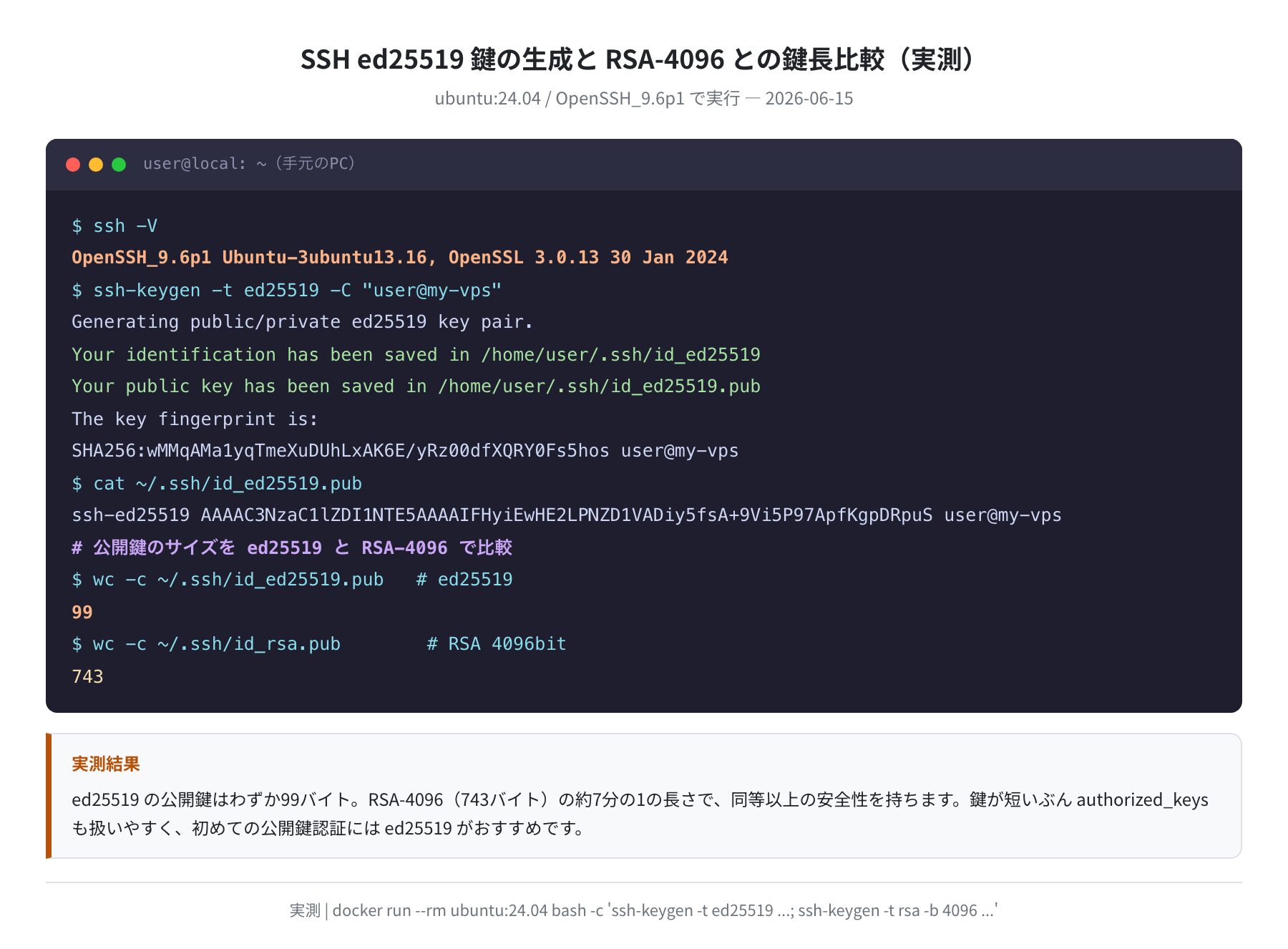Click the OpenSSH_9.6p1 version output line
This screenshot has width=1288, height=949.
point(399,258)
